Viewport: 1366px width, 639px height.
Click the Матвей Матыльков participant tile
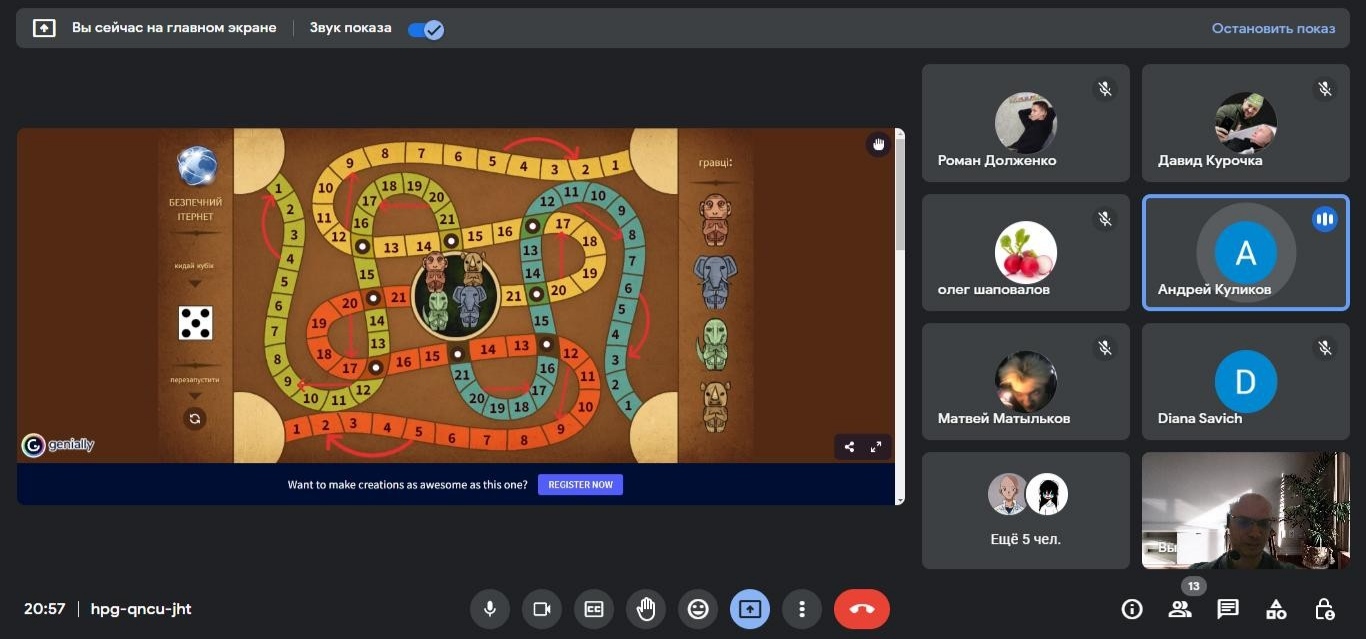click(1026, 381)
